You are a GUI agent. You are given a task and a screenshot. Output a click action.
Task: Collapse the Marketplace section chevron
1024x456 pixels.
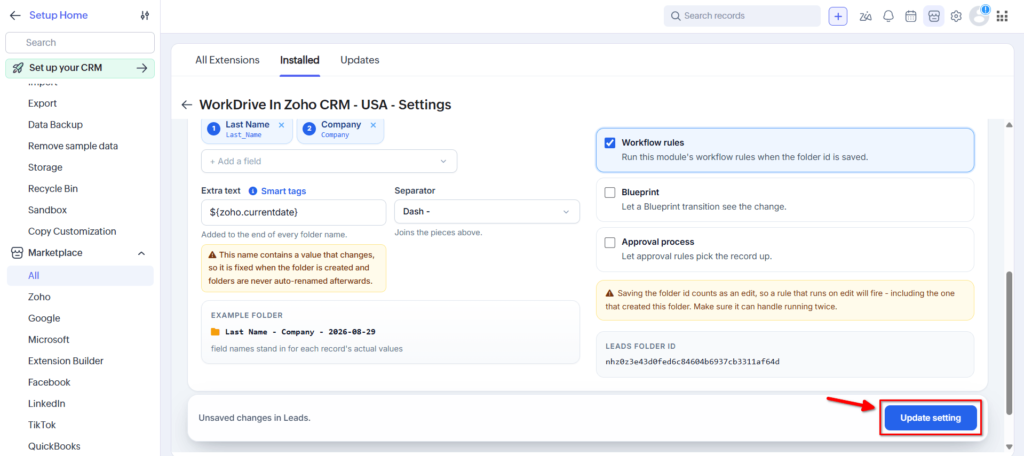tap(142, 253)
